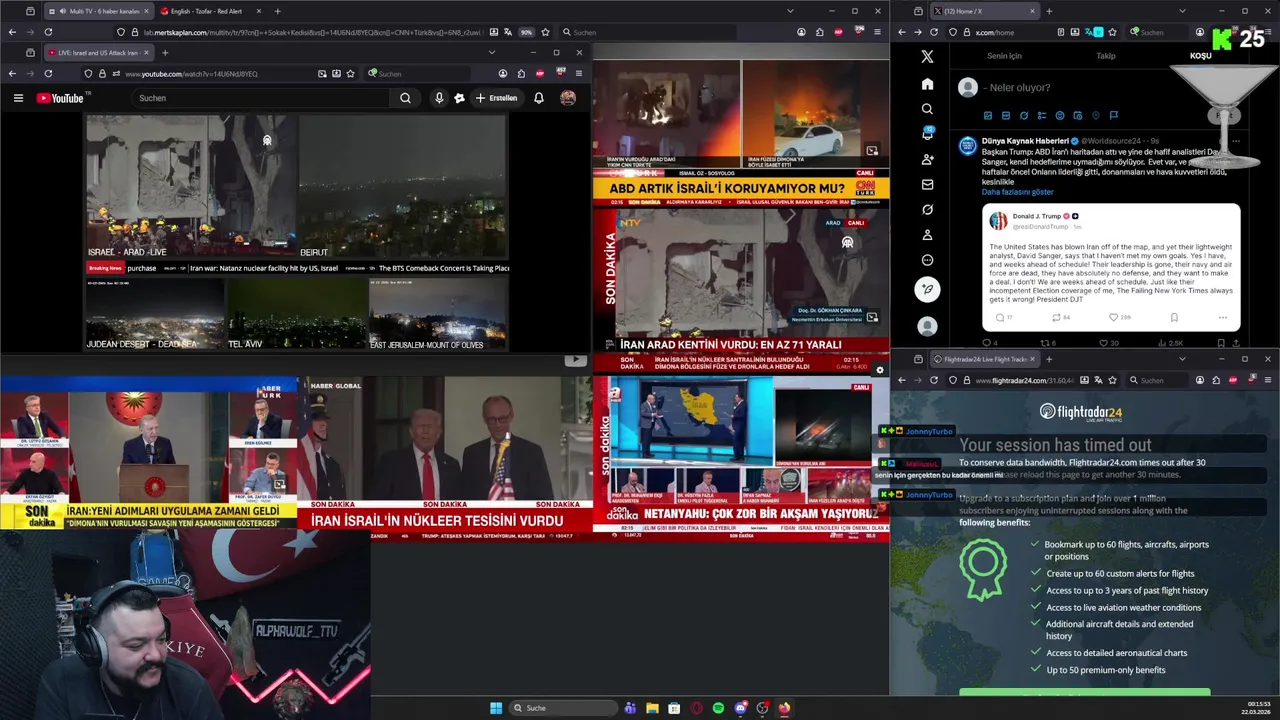Bookmark the youtube.com page with the star
1280x720 pixels.
tap(352, 73)
